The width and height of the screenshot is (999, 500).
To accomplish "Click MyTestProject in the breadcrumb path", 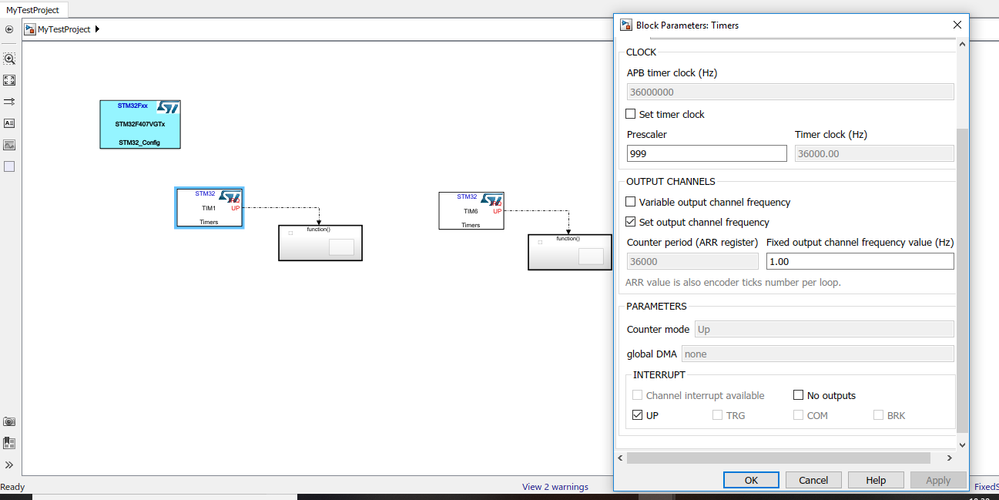I will point(64,29).
